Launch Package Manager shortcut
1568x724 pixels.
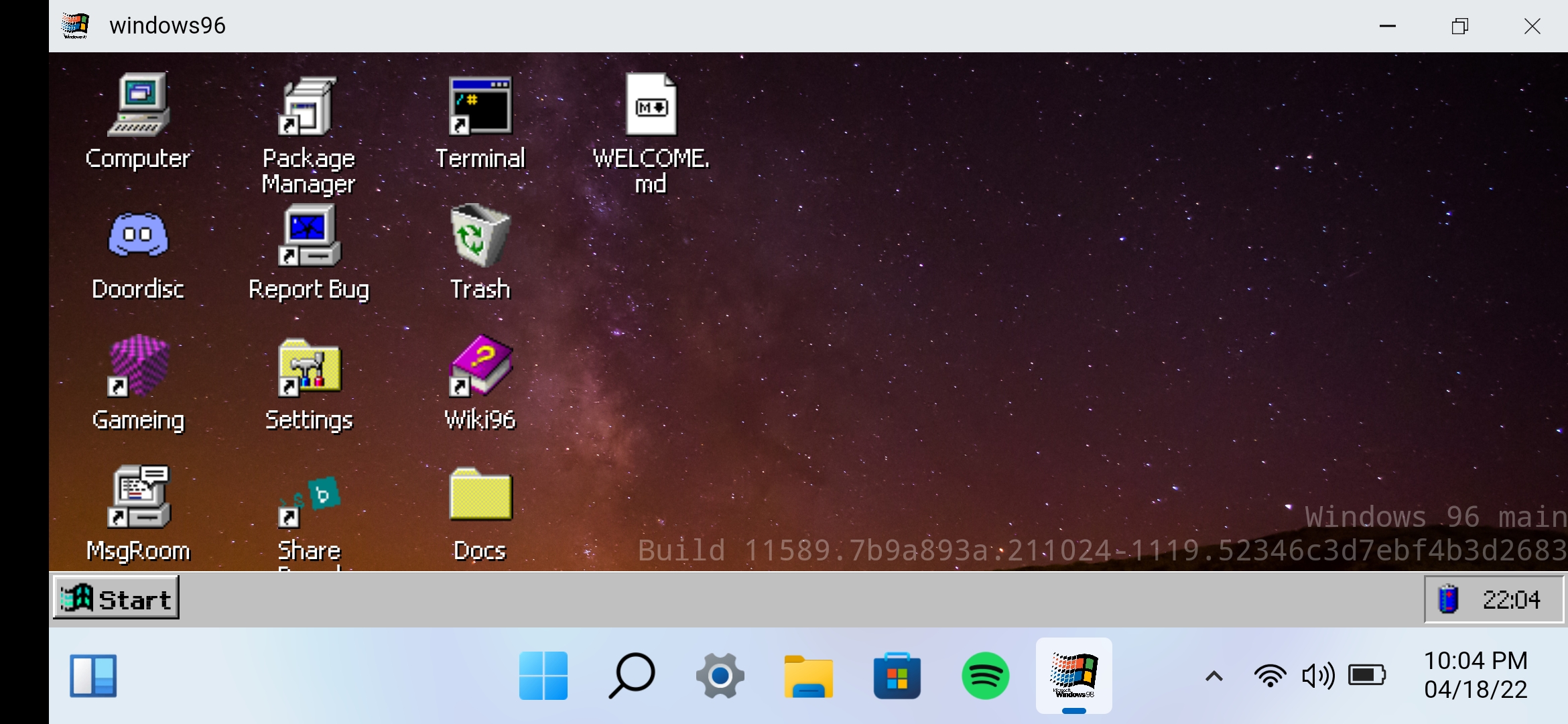(x=308, y=134)
